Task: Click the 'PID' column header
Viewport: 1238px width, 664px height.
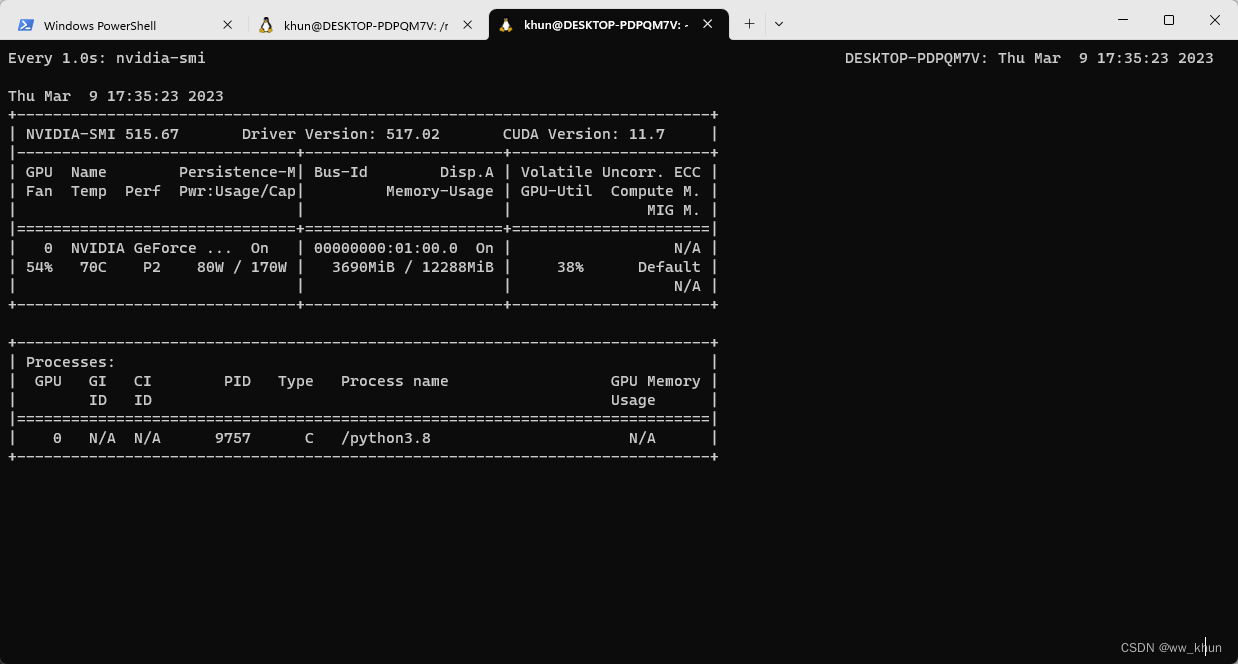Action: (x=238, y=381)
